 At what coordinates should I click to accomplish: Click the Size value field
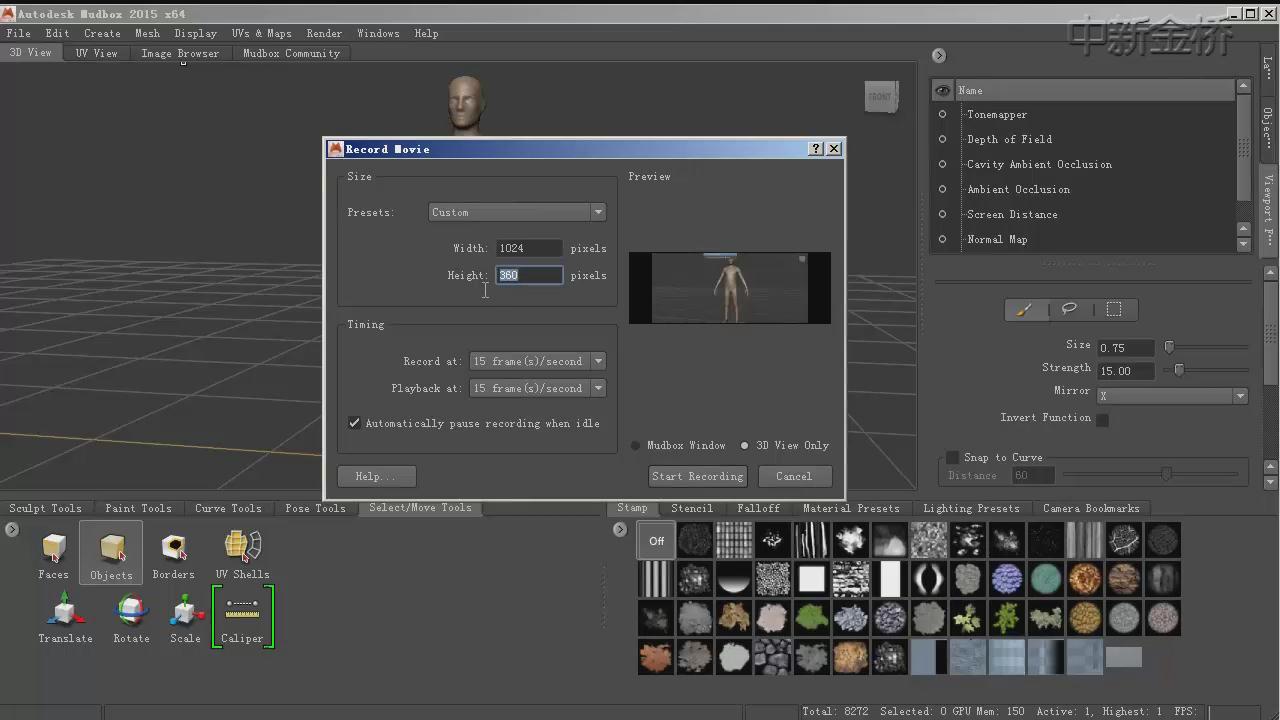[1125, 348]
